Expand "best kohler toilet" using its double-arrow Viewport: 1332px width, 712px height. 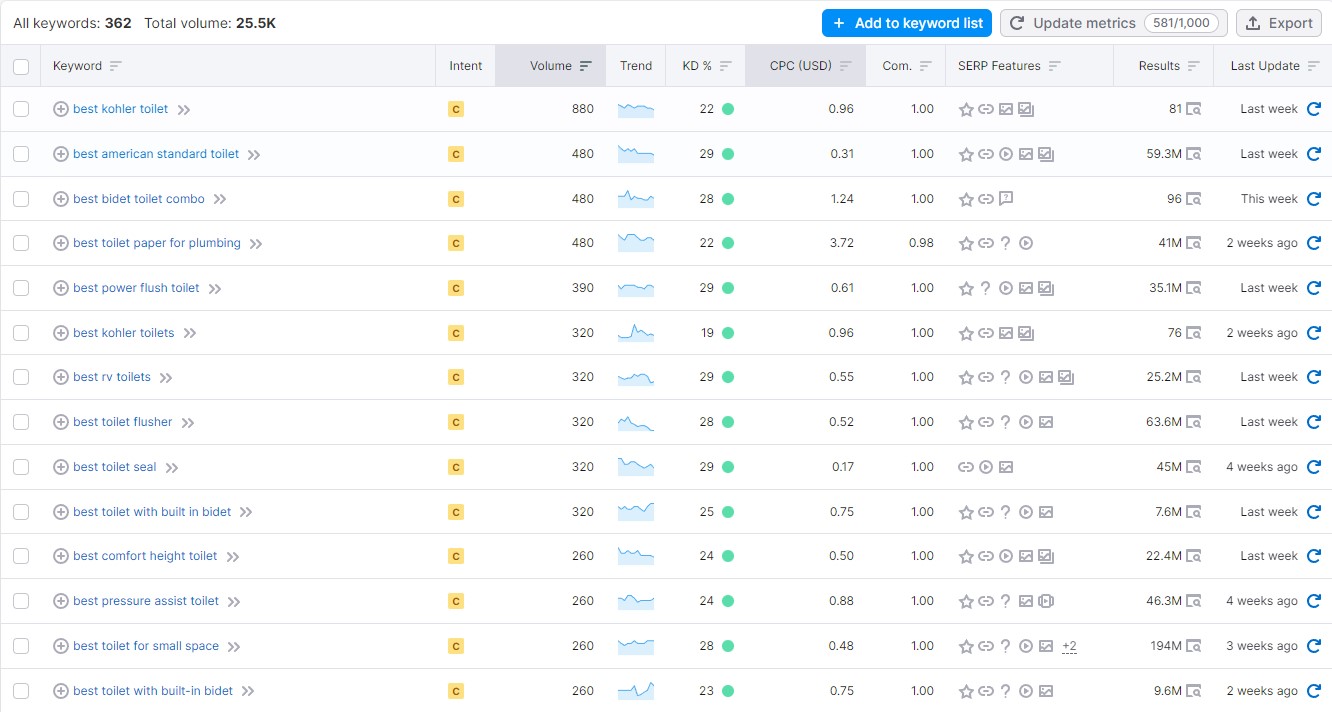(183, 109)
